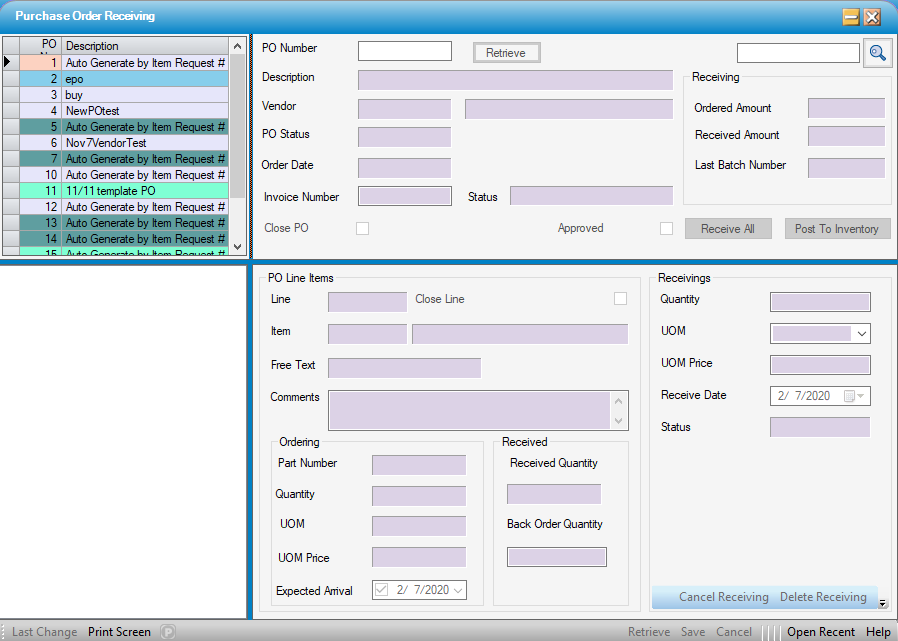Click the overflow arrow below Delete Receiving

pos(883,603)
